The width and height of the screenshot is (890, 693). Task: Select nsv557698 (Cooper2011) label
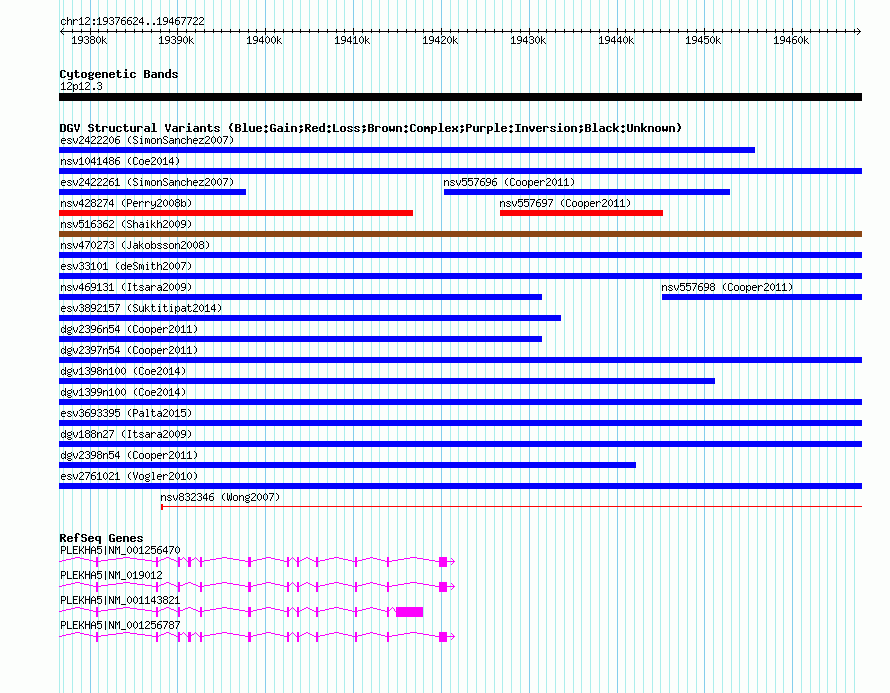click(x=727, y=287)
